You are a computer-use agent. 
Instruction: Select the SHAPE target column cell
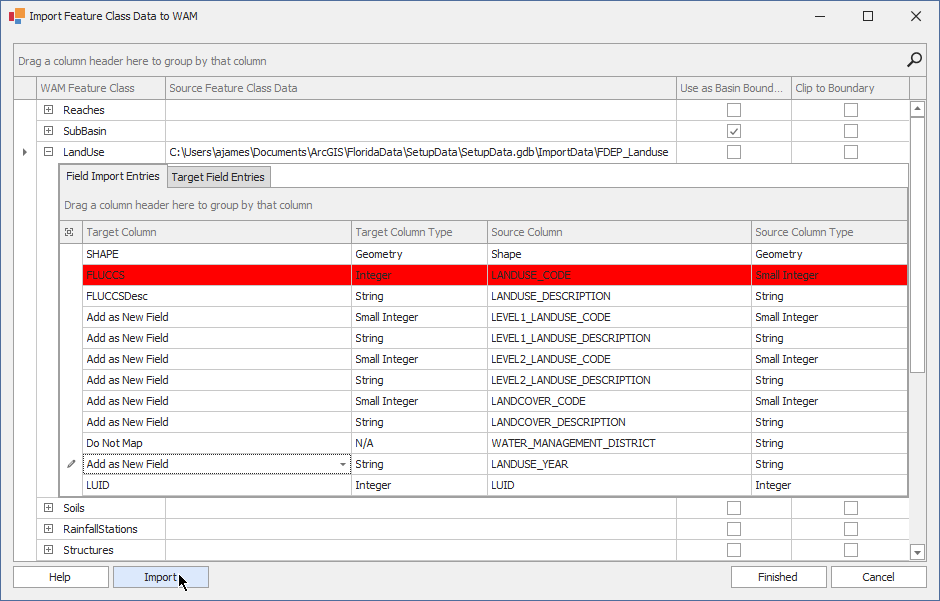(216, 254)
